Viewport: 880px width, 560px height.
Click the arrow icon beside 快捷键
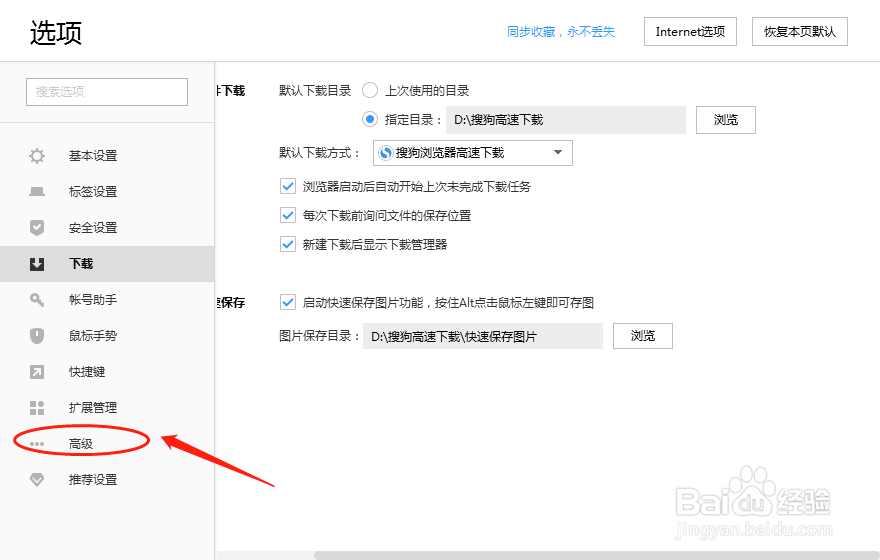37,371
